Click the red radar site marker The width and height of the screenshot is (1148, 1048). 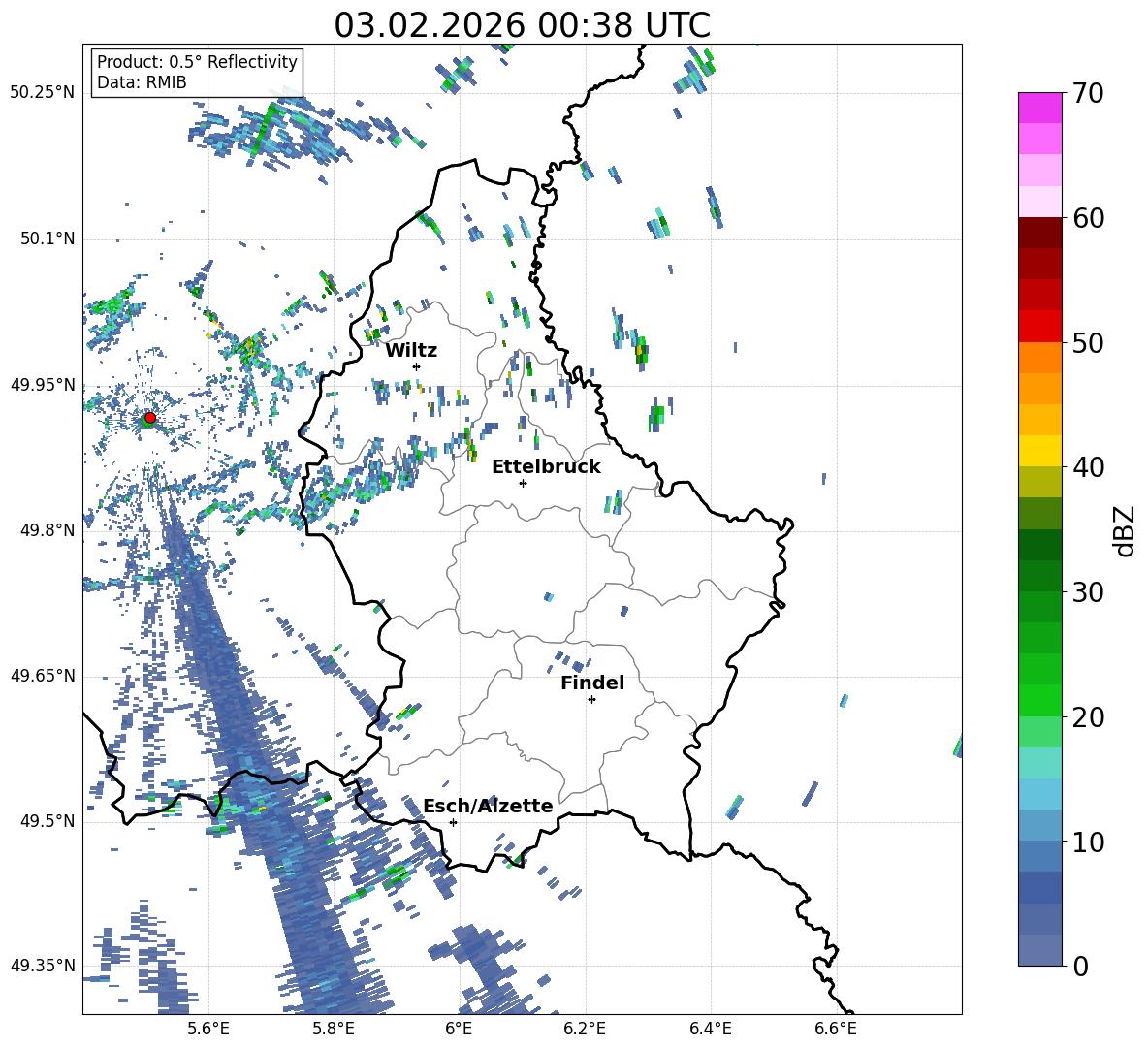(150, 418)
